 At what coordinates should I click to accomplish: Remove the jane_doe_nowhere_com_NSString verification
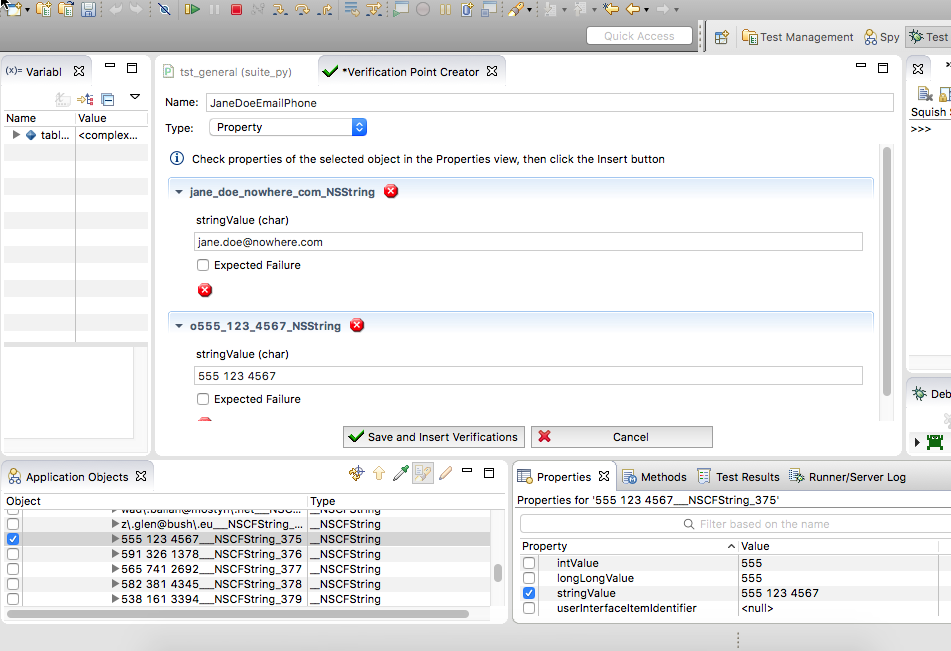[x=391, y=191]
